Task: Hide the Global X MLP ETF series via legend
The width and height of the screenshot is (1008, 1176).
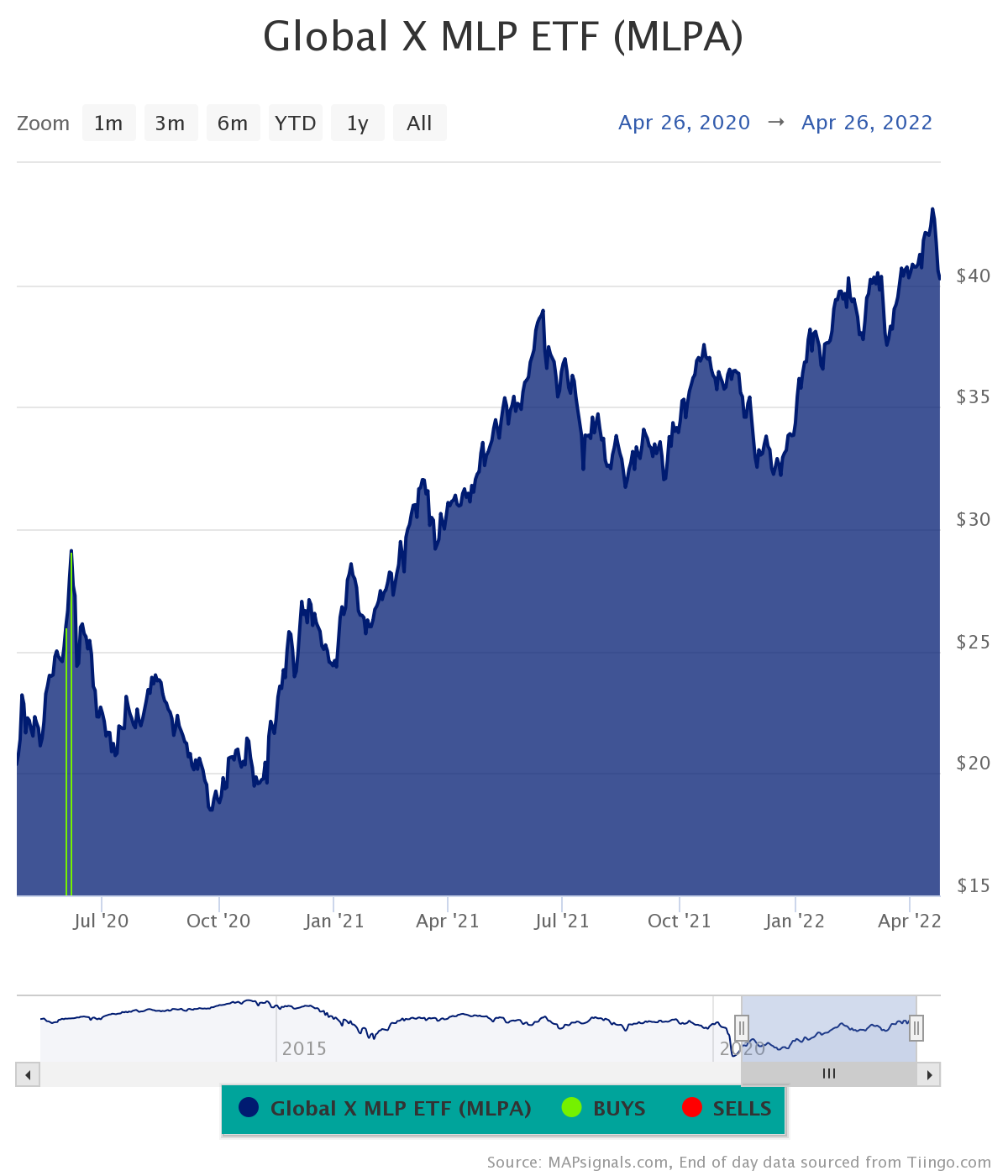Action: point(400,1109)
